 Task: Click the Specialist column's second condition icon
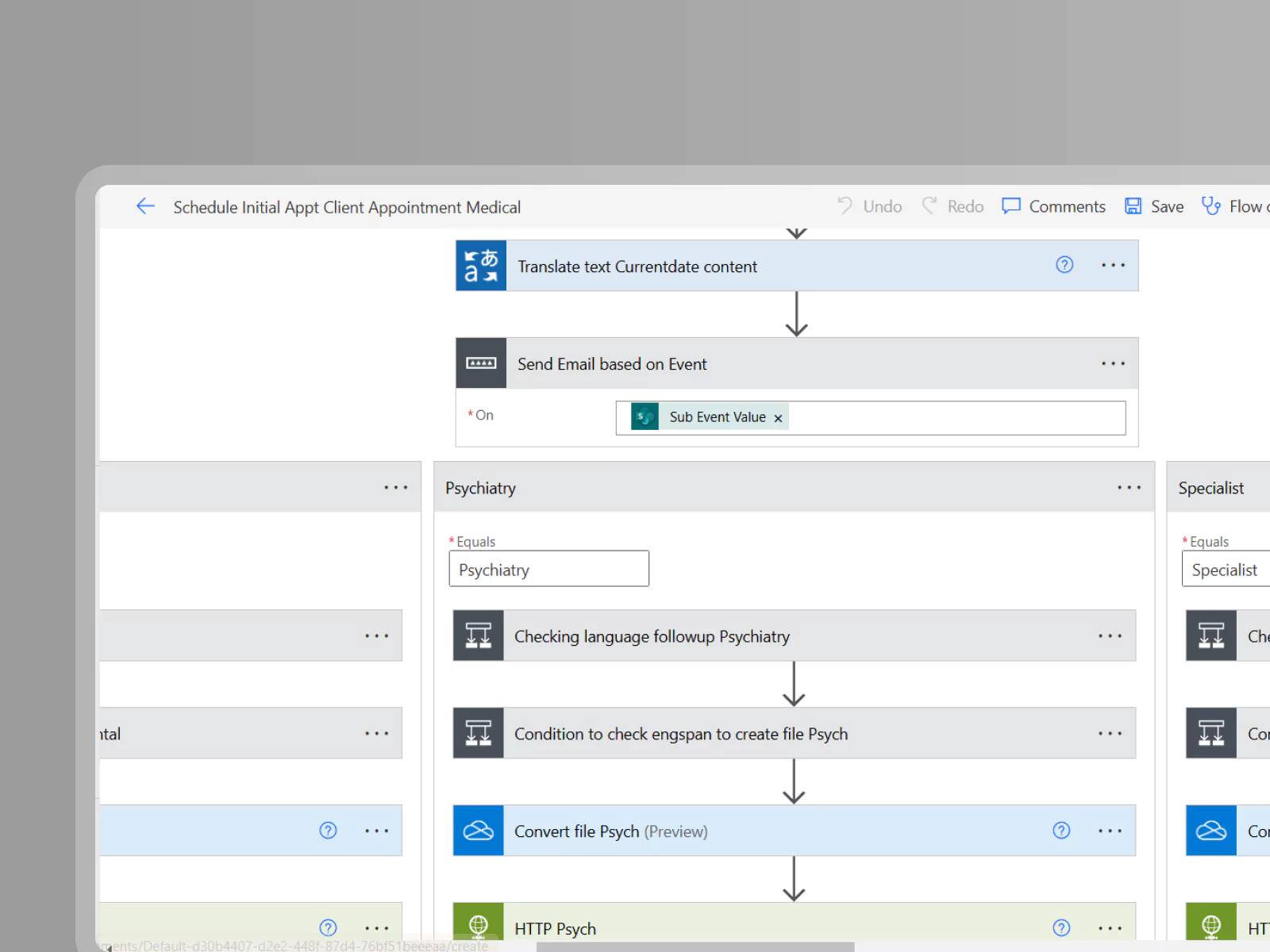[x=1211, y=733]
